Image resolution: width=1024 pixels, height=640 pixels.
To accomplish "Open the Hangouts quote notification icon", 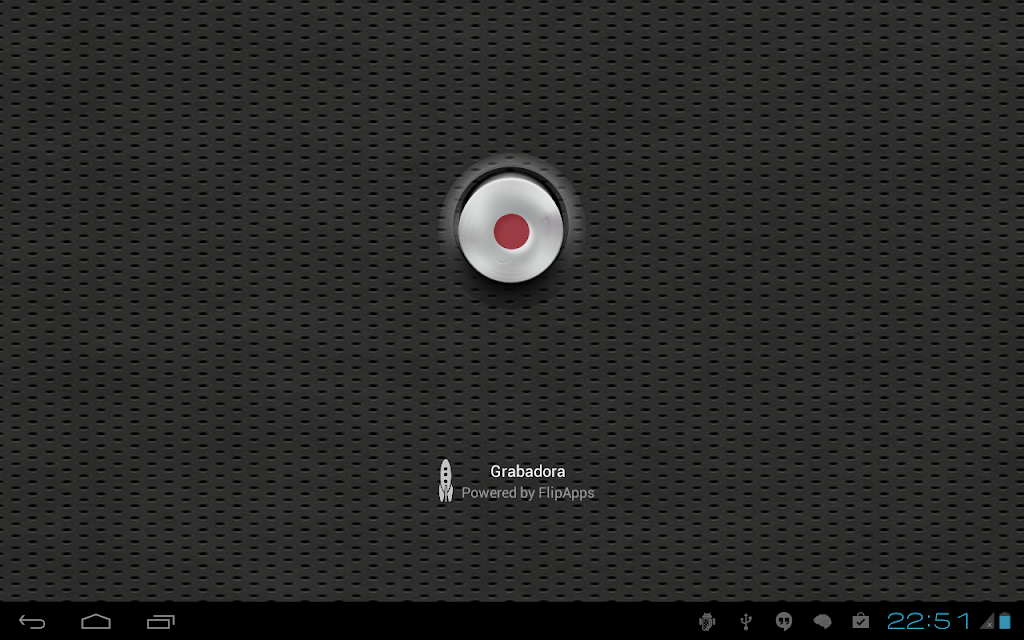I will pos(784,621).
